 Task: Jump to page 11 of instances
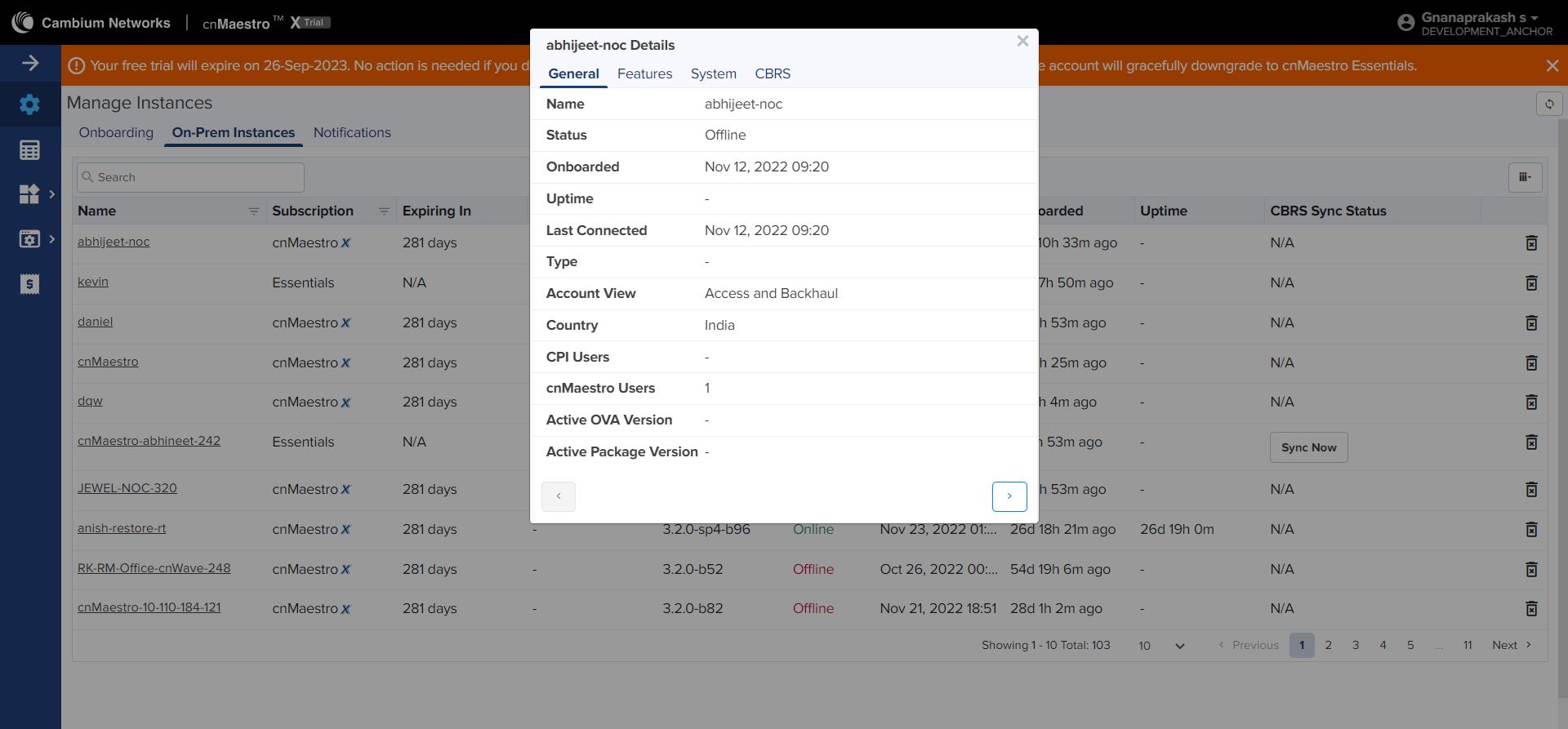click(1468, 646)
